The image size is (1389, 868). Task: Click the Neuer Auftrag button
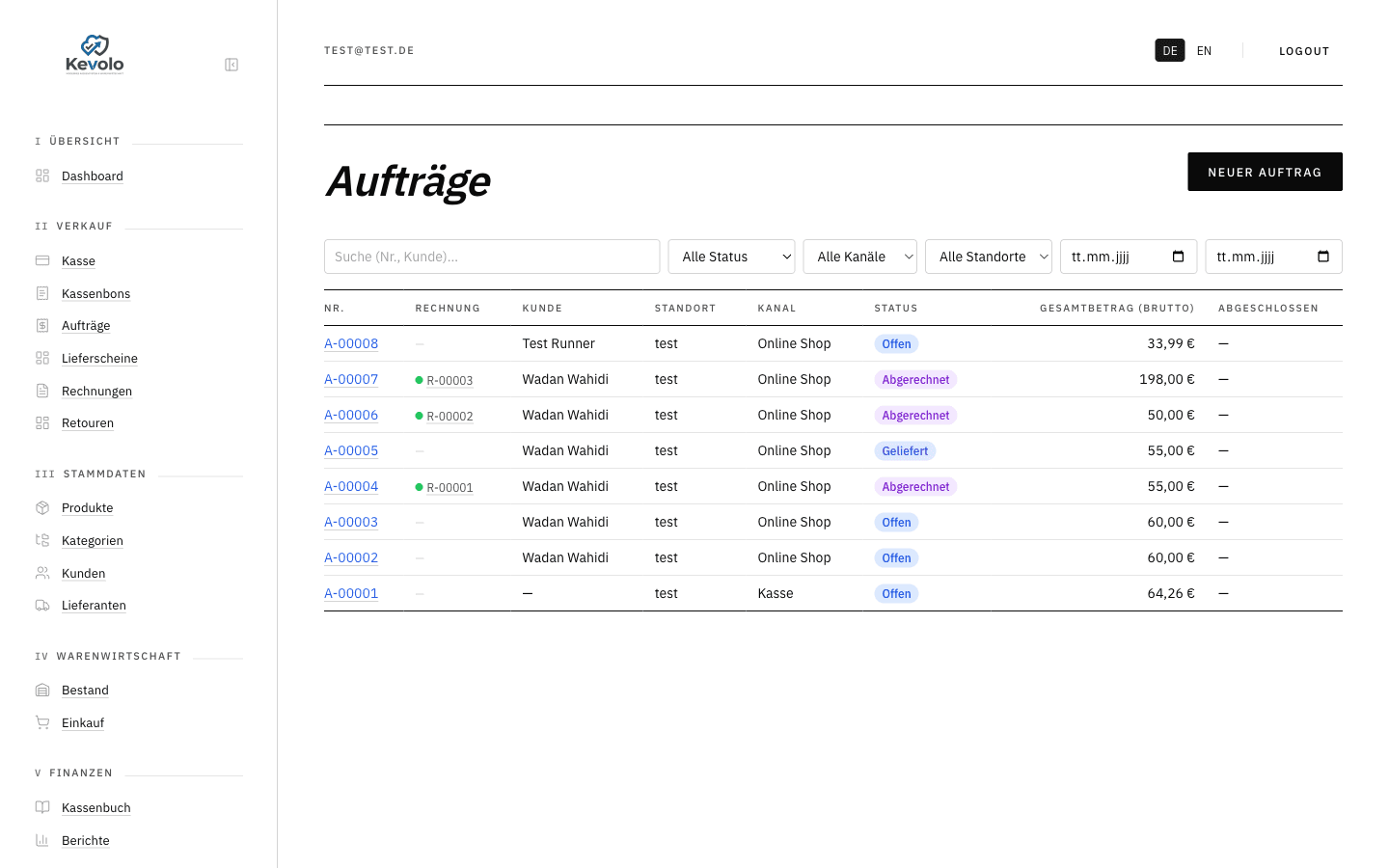tap(1265, 172)
